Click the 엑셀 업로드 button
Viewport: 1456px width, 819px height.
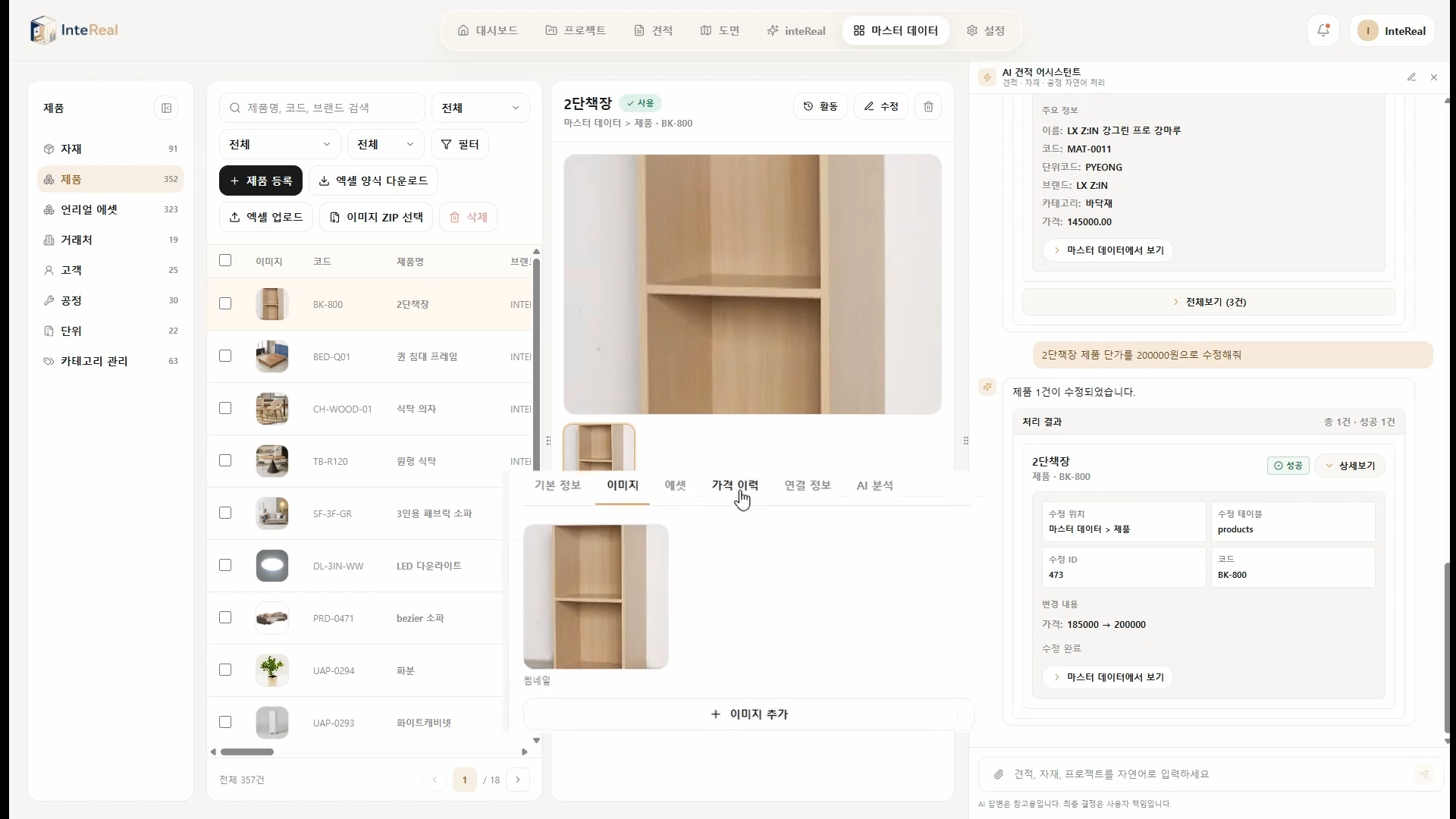(266, 217)
